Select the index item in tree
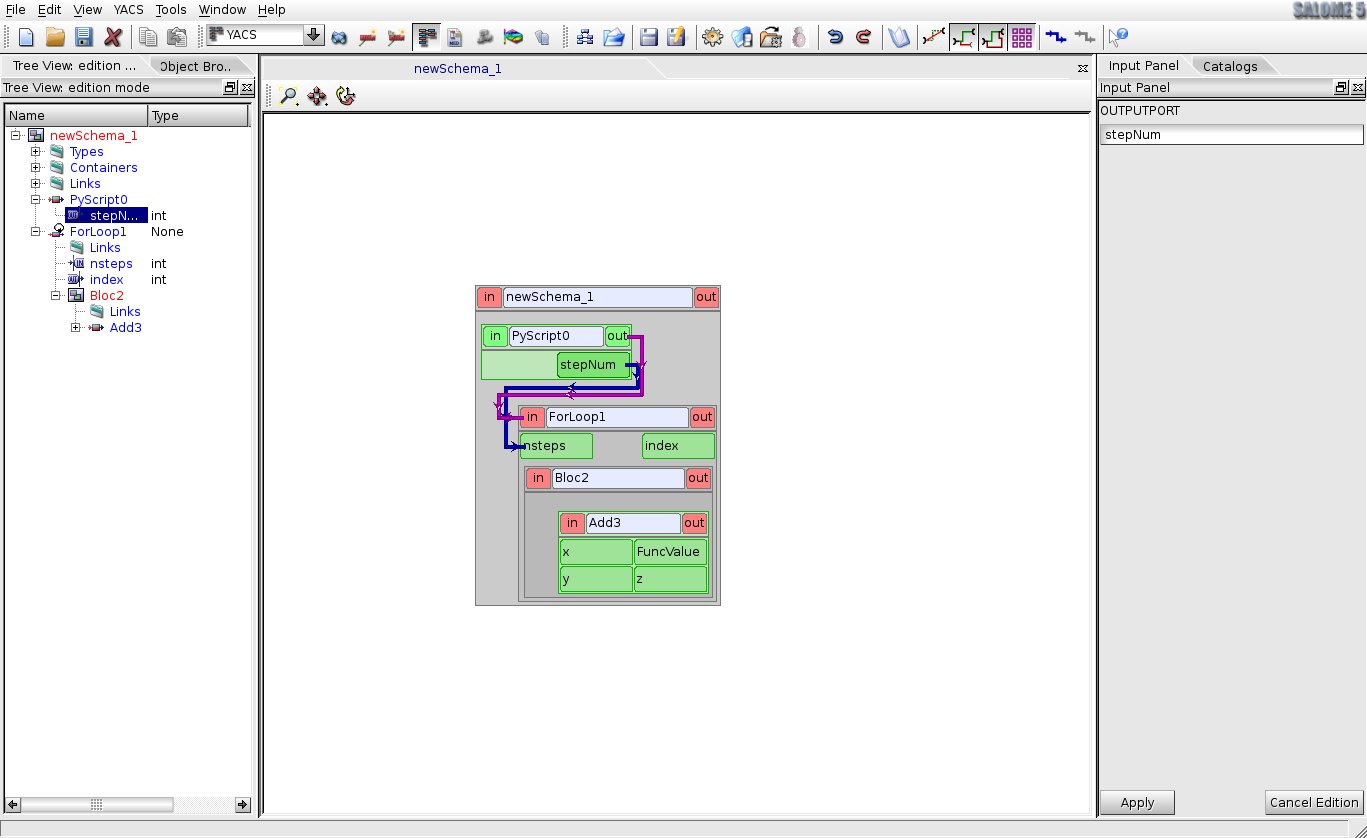Viewport: 1367px width, 838px height. coord(106,280)
